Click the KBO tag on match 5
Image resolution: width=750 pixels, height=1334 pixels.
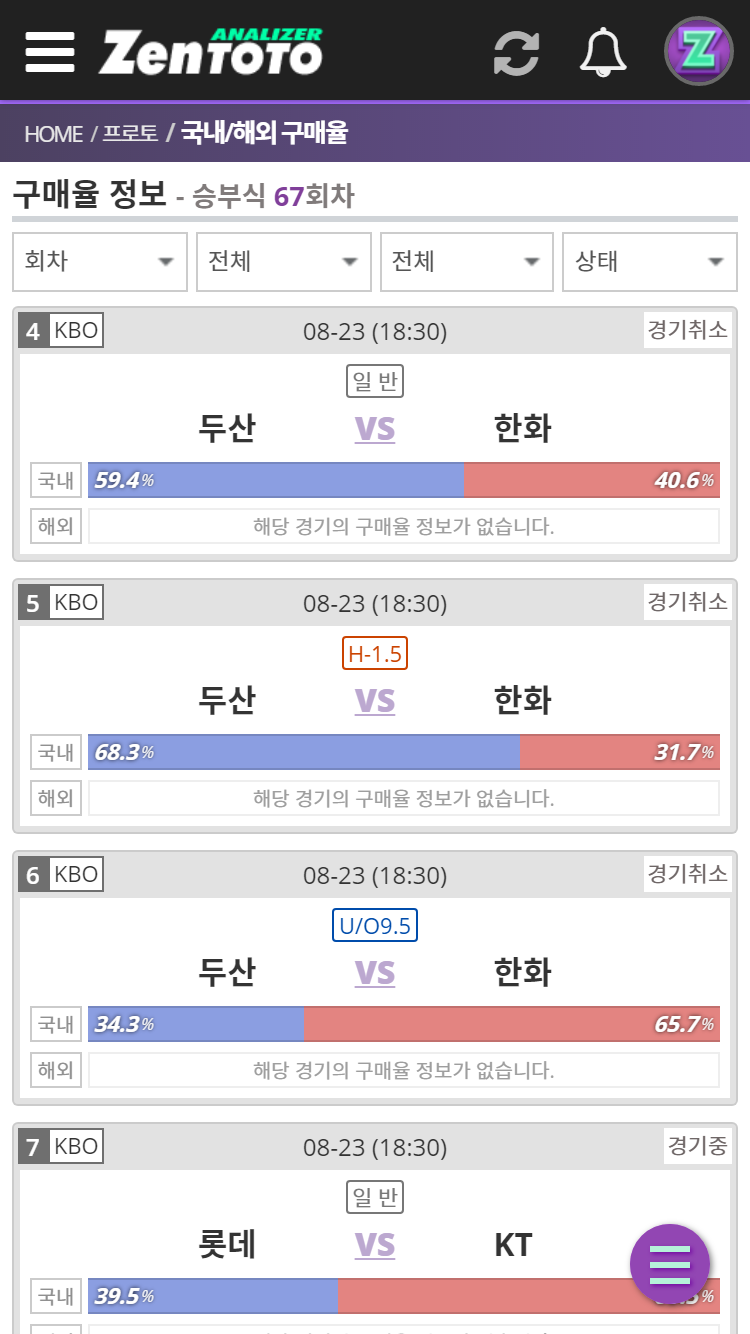click(76, 602)
